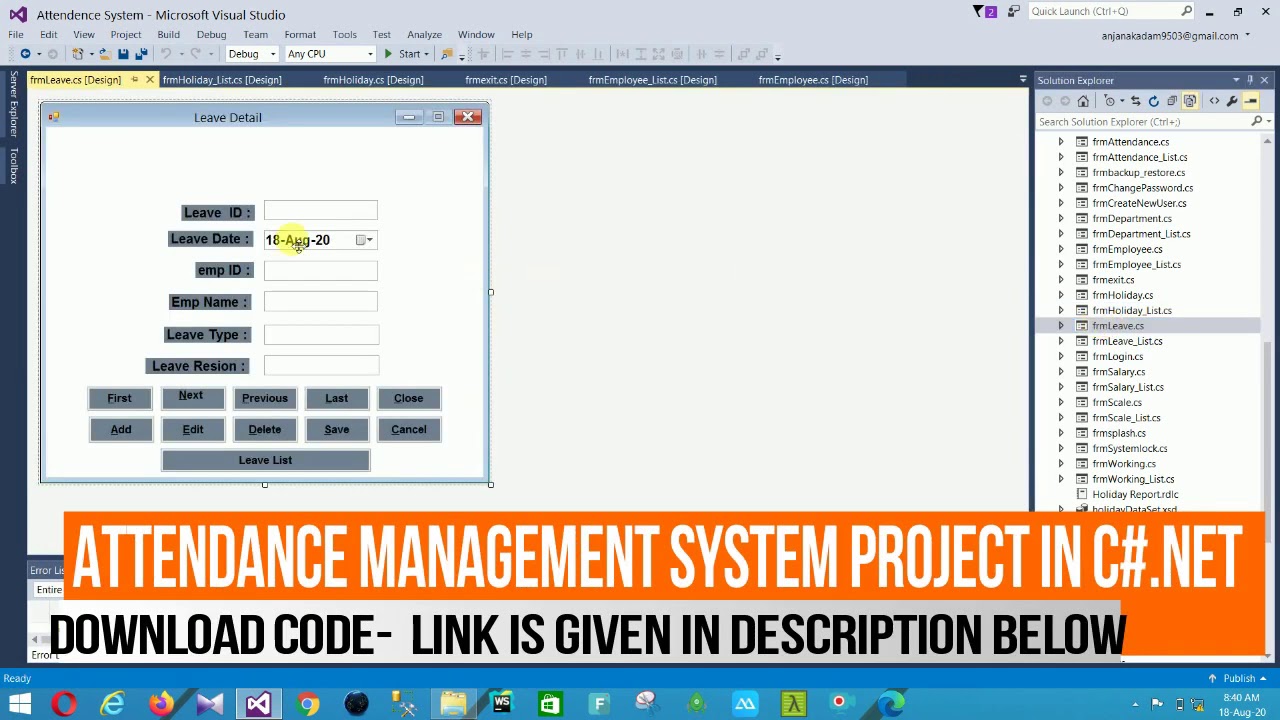Refresh Solution Explorer with circular arrow icon

click(x=1153, y=101)
